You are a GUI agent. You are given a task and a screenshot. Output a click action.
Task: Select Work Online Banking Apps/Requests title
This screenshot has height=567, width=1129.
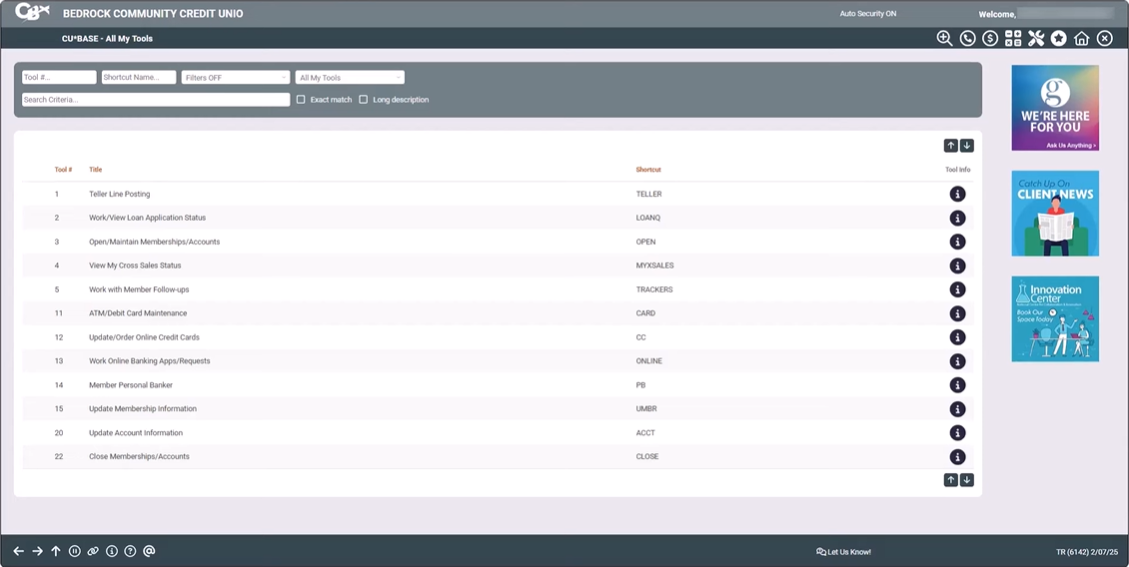point(150,361)
